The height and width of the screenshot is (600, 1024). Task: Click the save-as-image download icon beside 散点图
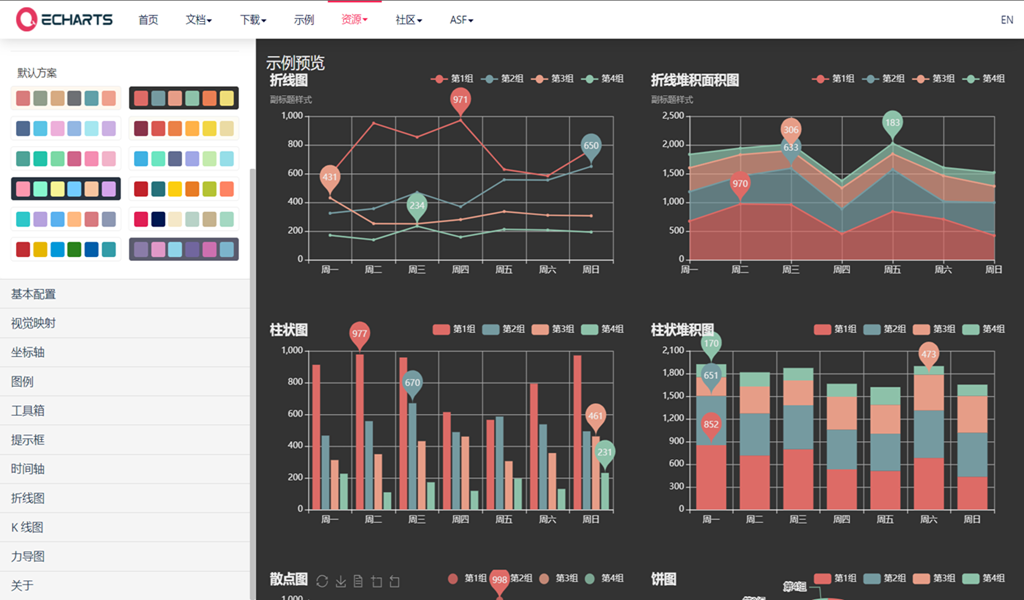pyautogui.click(x=341, y=581)
